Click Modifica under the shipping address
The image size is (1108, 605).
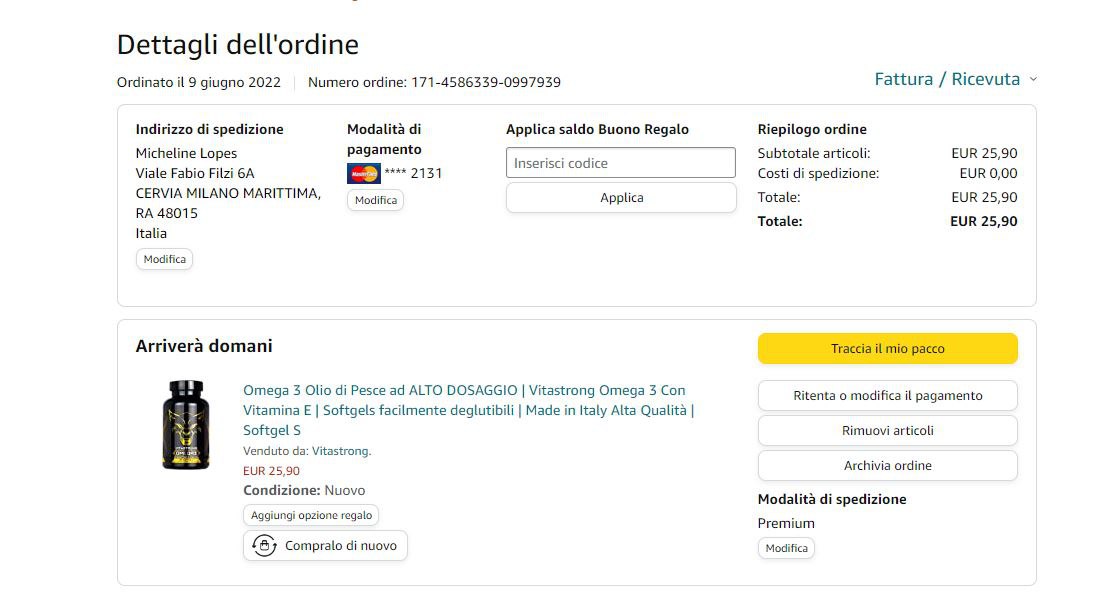(x=165, y=259)
